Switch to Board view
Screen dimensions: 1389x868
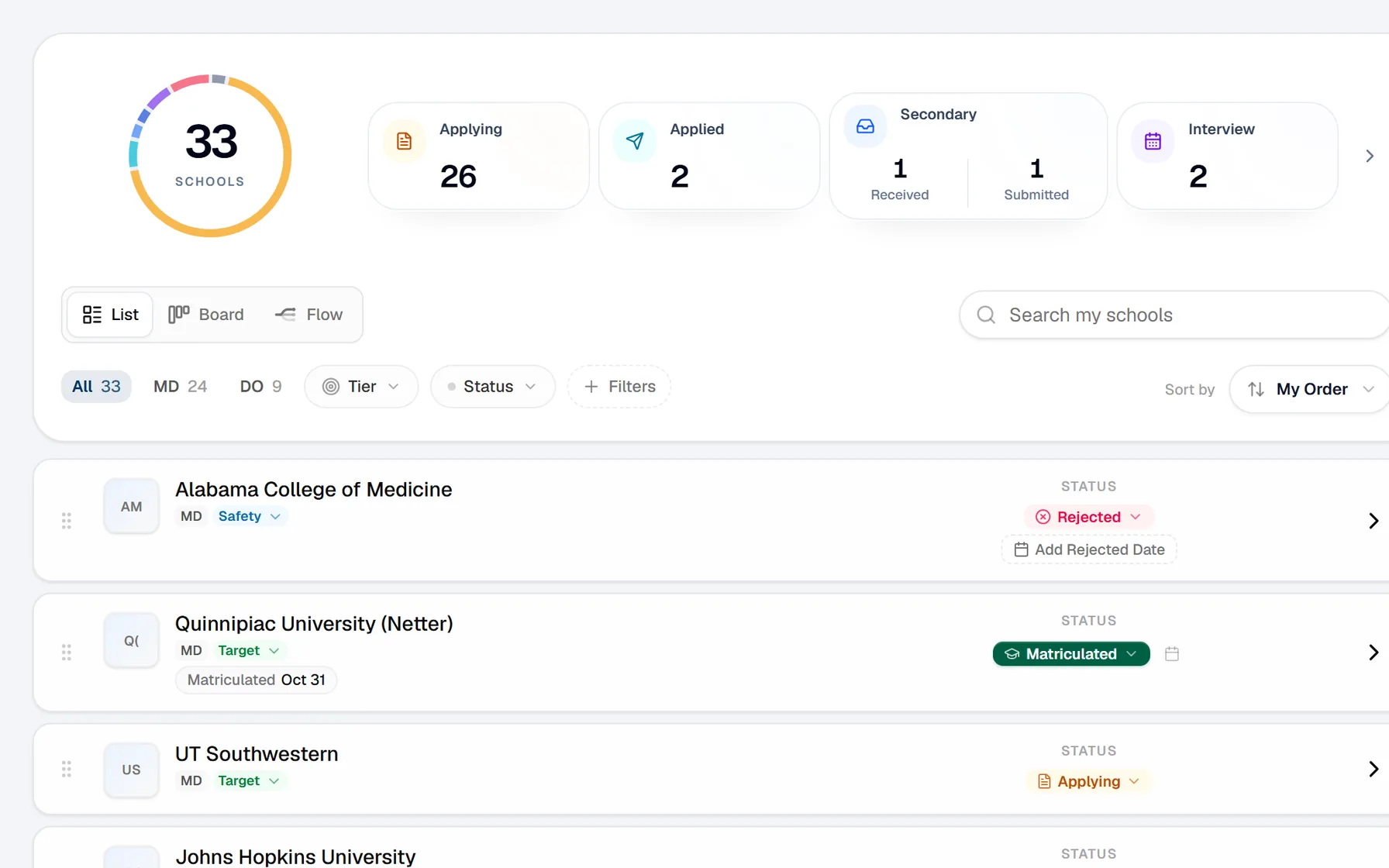pyautogui.click(x=206, y=315)
